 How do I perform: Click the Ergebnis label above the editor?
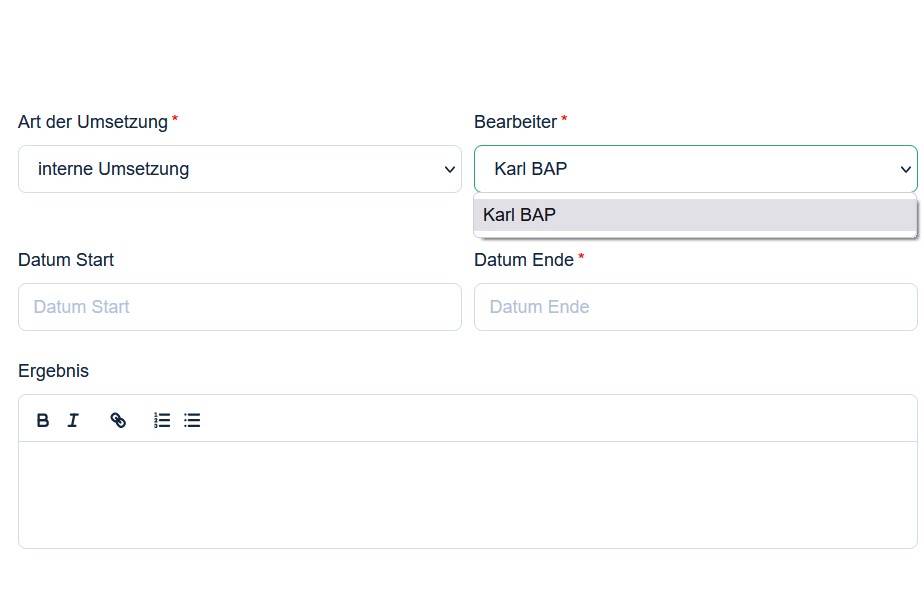click(54, 371)
